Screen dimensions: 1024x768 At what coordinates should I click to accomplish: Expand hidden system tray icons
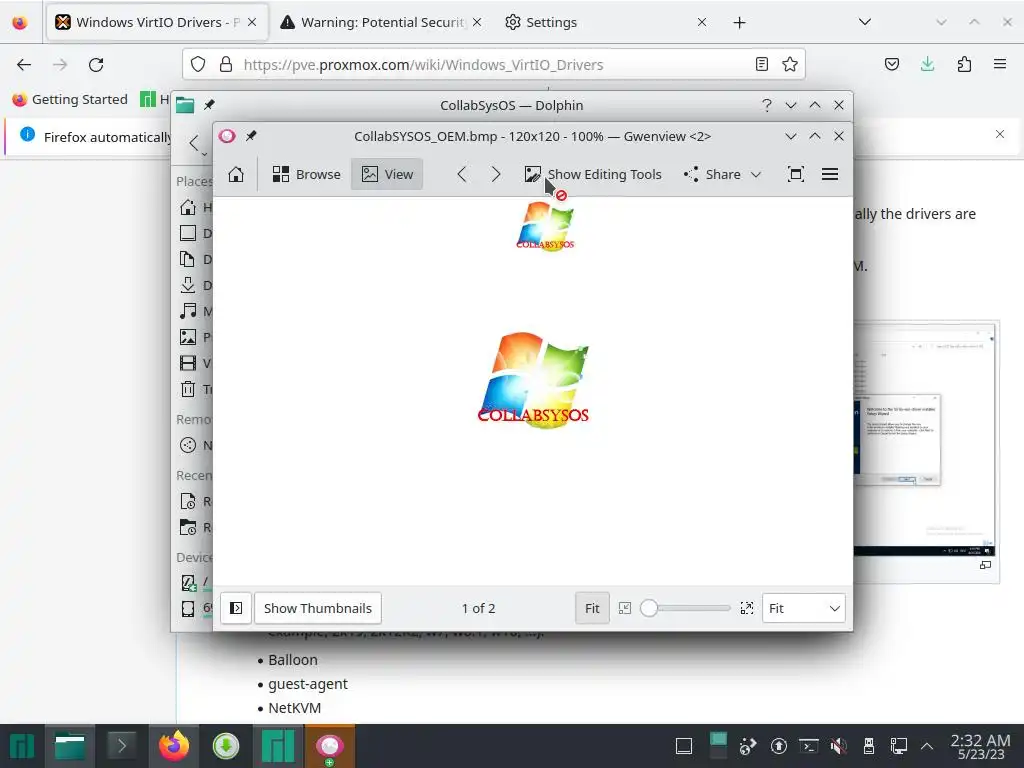pos(927,746)
